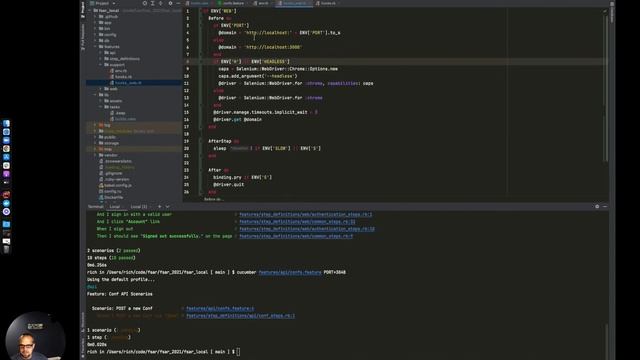This screenshot has width=640, height=360.
Task: Expand the step_definitions folder
Action: coord(101,59)
